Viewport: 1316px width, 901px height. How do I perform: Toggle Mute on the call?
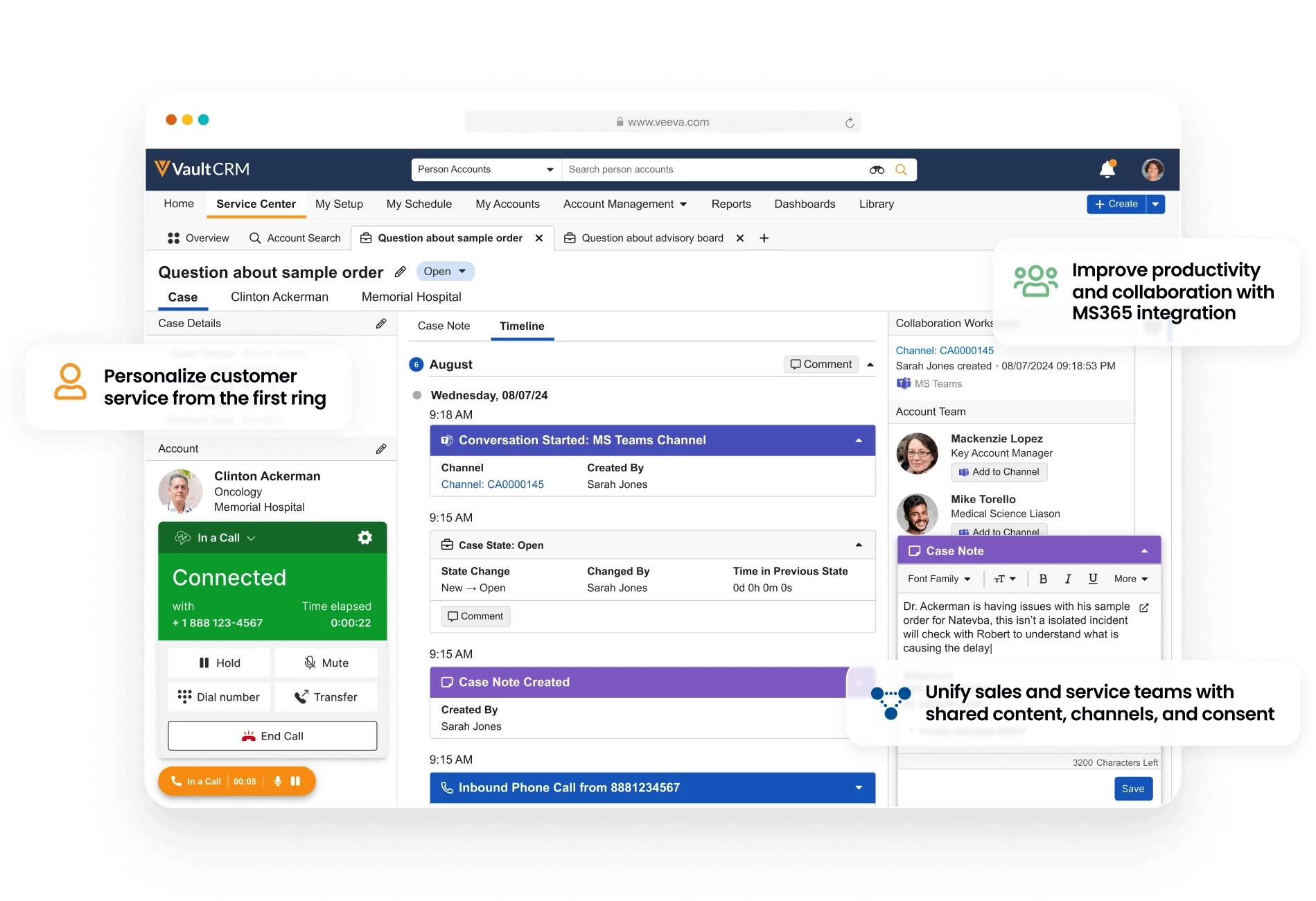click(x=326, y=663)
